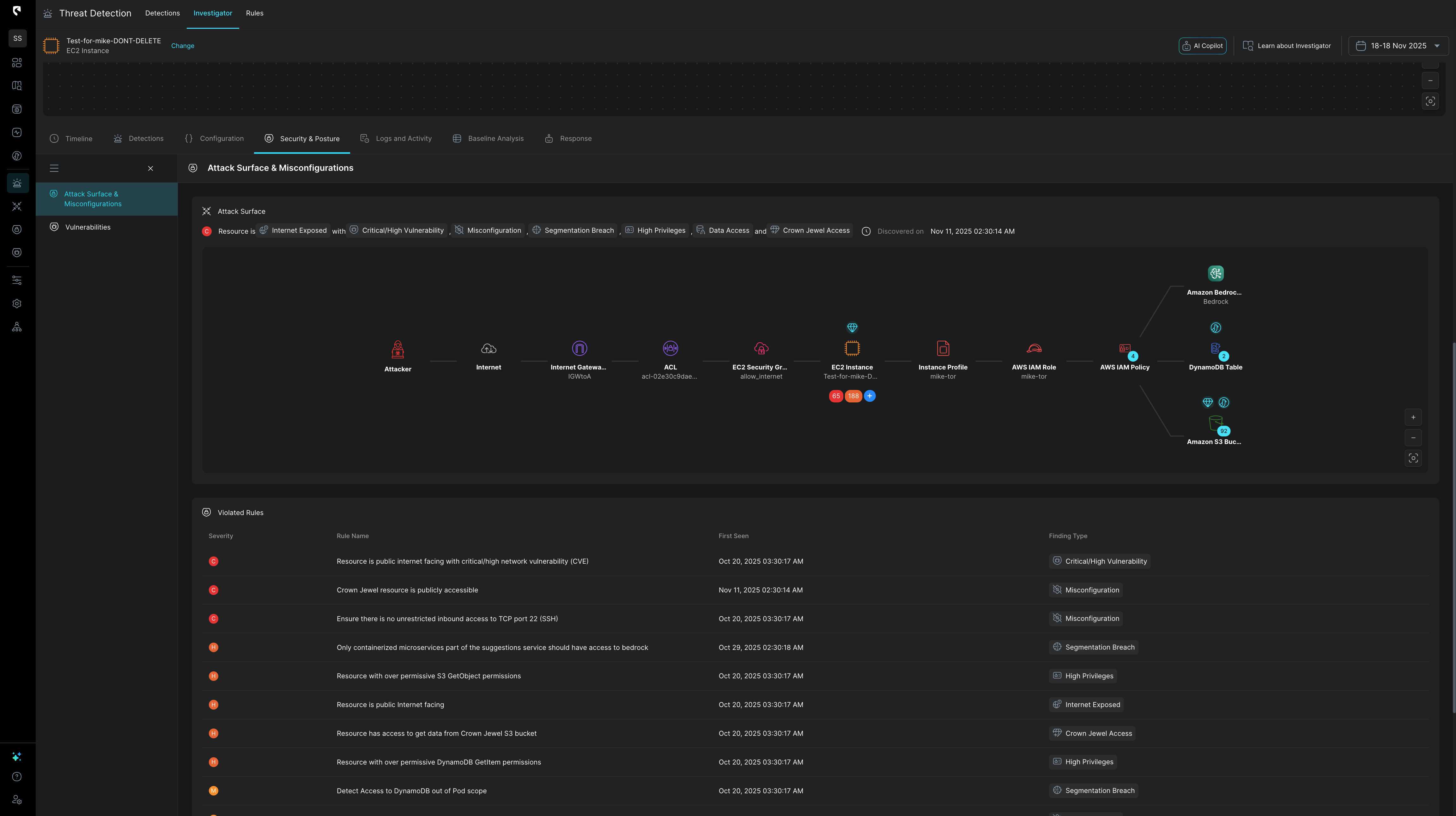Open the Rules top menu

[254, 13]
